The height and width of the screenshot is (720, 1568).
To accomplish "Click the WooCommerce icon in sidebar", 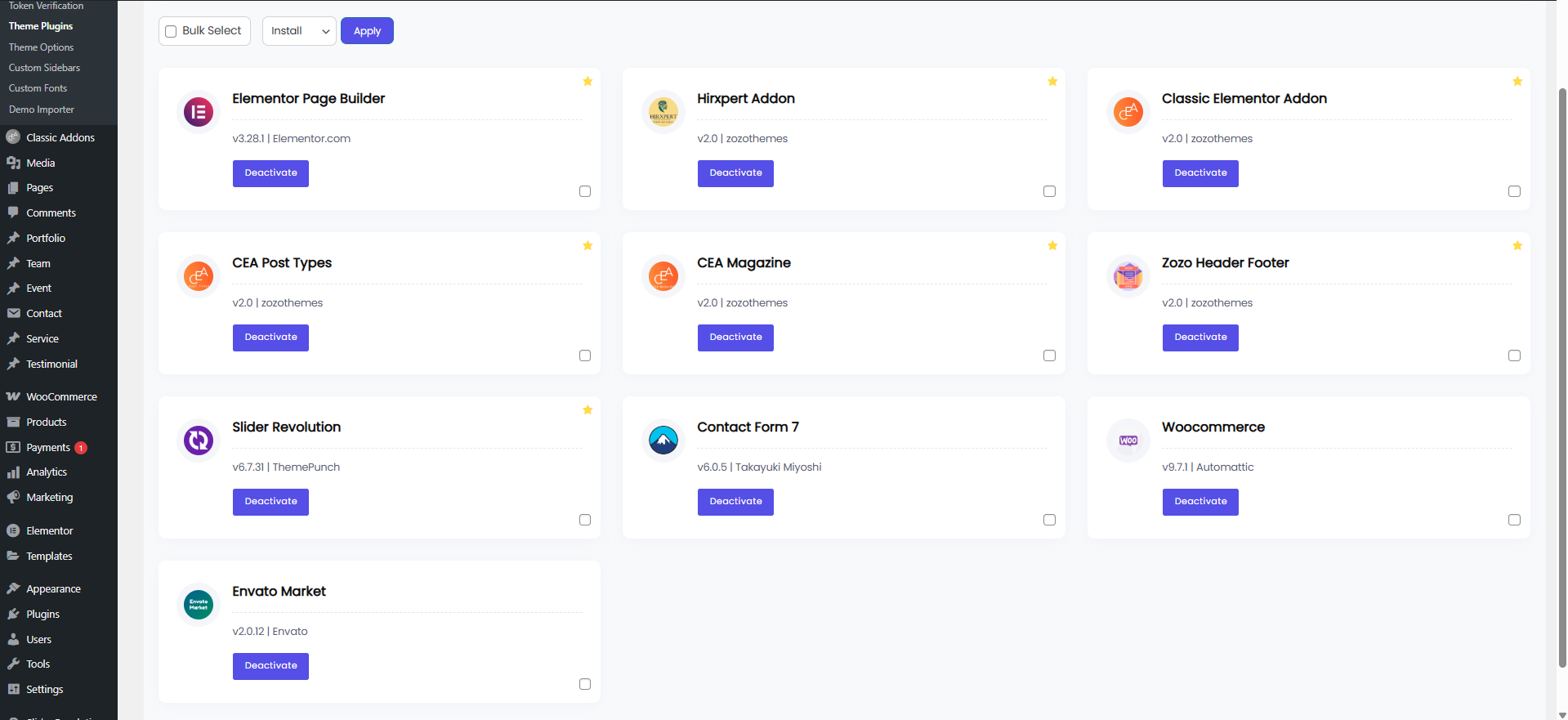I will click(x=13, y=396).
